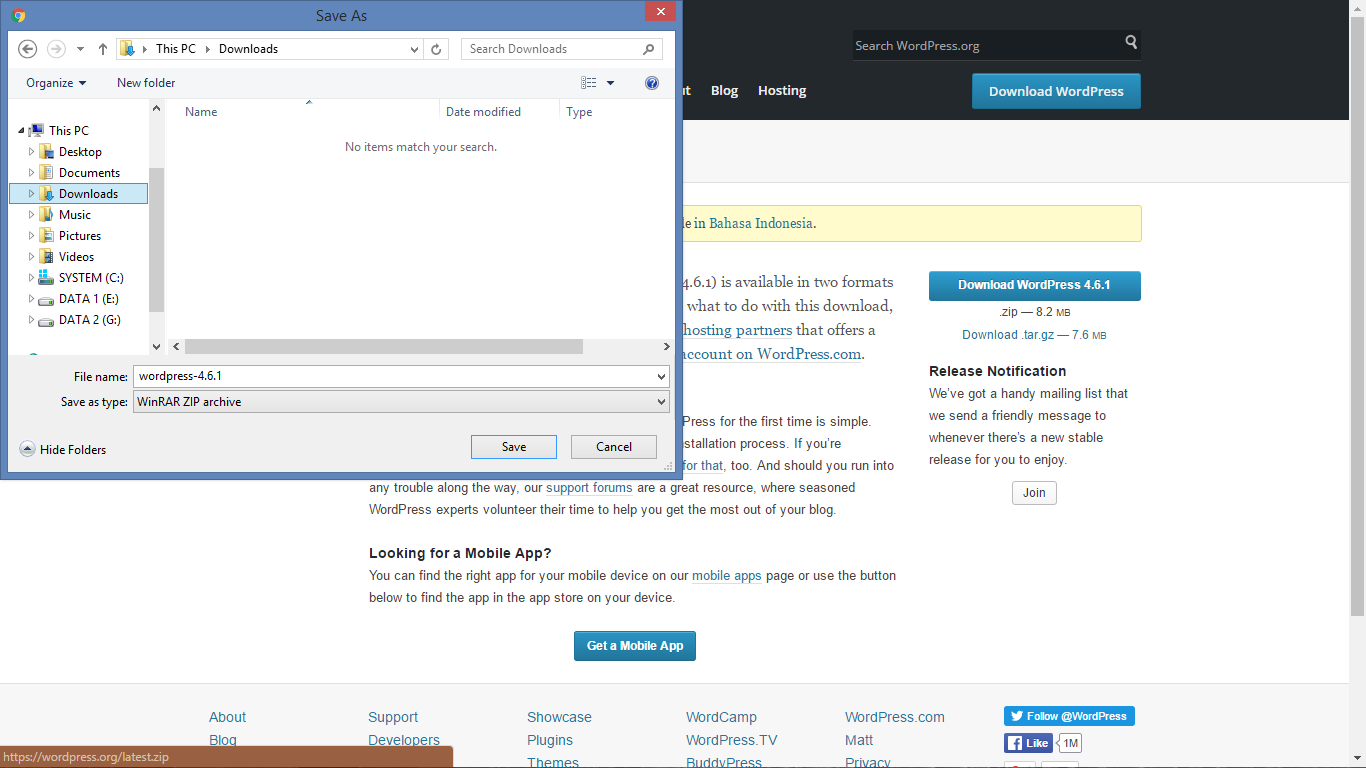Expand the Desktop tree node
1366x768 pixels.
click(31, 152)
